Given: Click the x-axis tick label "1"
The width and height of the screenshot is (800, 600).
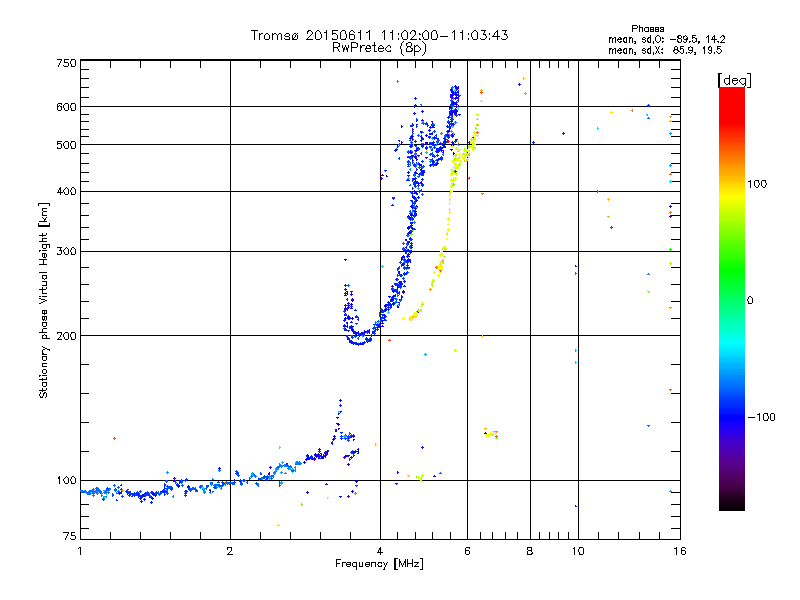Looking at the screenshot, I should click(80, 551).
